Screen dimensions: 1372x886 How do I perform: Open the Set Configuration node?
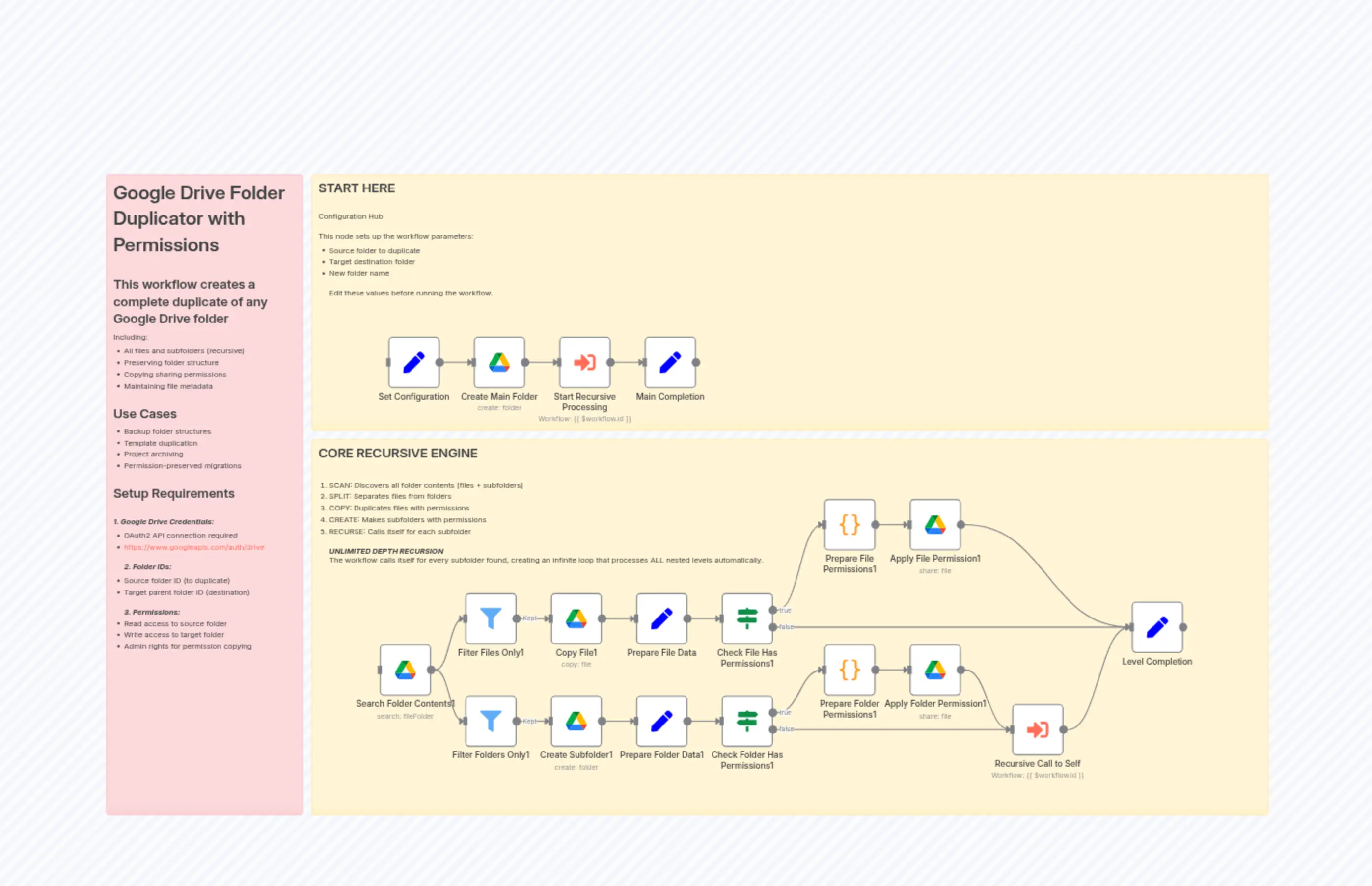tap(414, 362)
